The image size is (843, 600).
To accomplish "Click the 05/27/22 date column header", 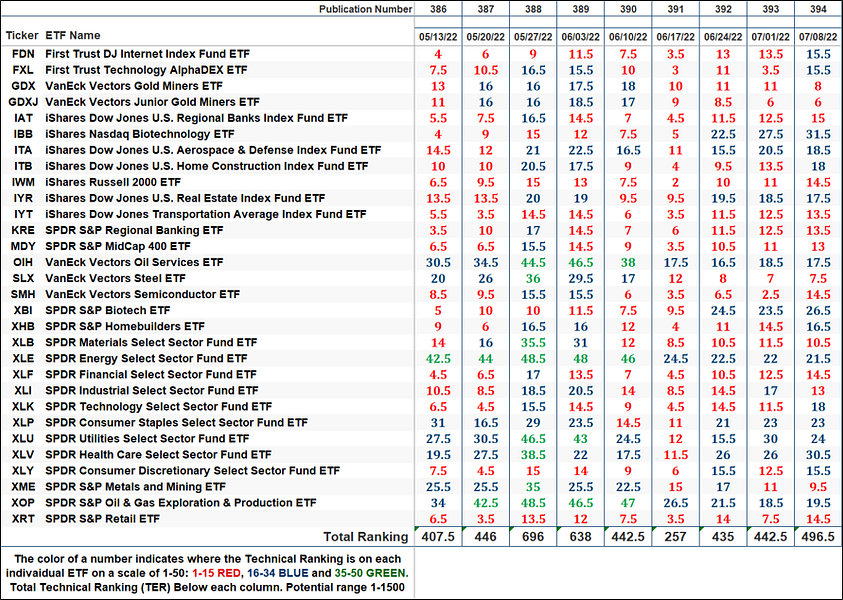I will coord(533,37).
